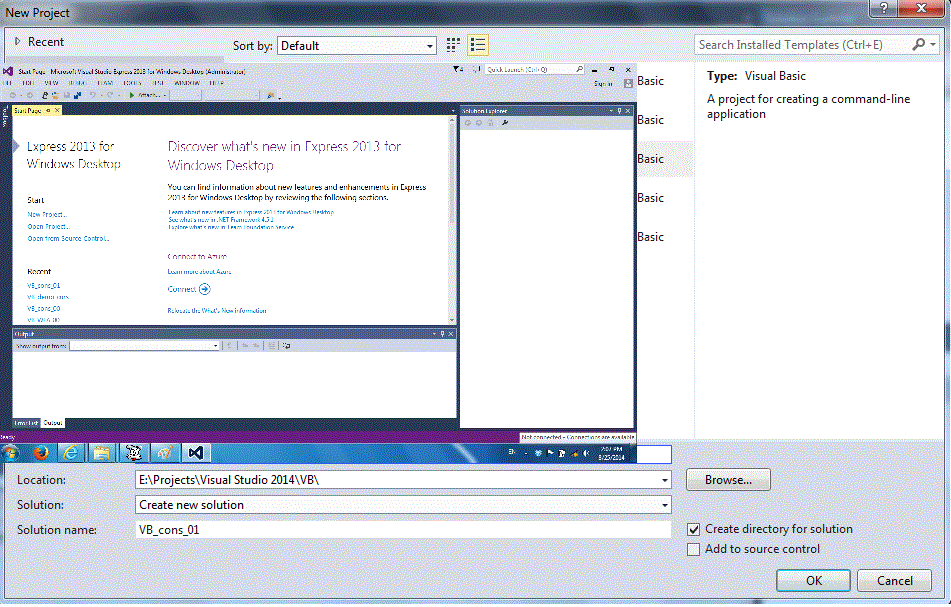Uncheck Create directory for solution

coord(694,529)
